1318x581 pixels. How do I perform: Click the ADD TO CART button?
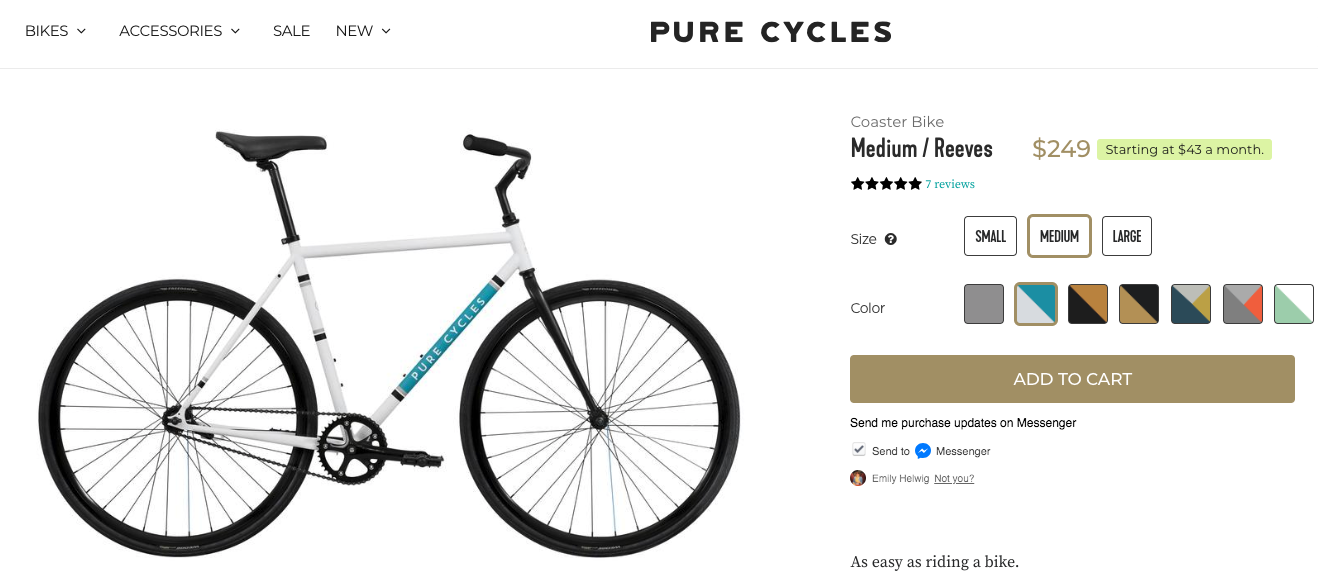click(1072, 379)
